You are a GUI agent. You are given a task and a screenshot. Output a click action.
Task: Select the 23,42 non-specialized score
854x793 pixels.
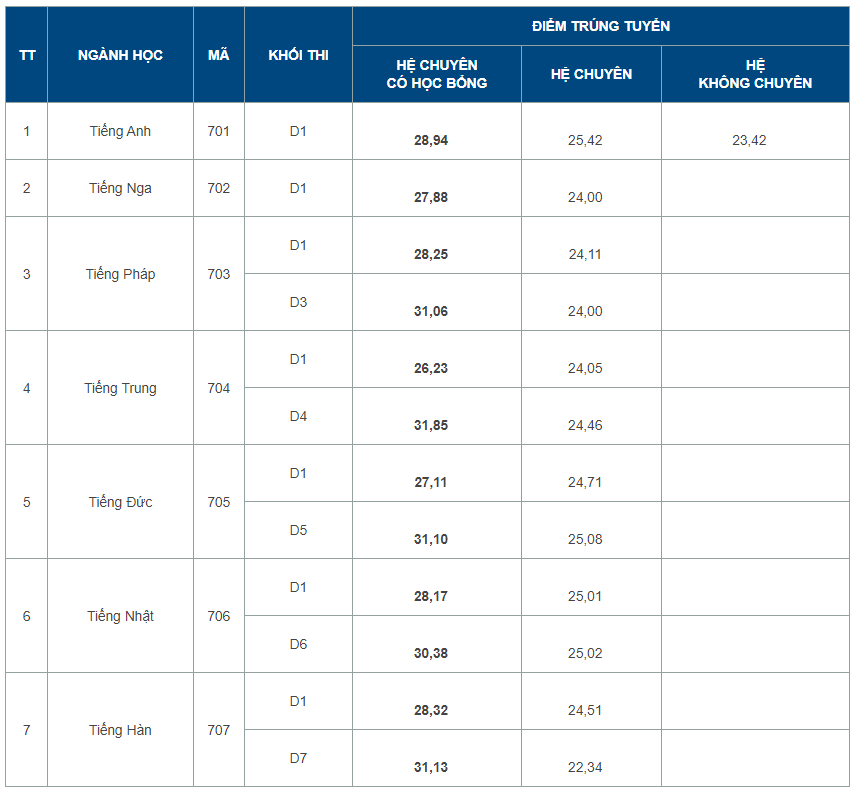point(749,140)
